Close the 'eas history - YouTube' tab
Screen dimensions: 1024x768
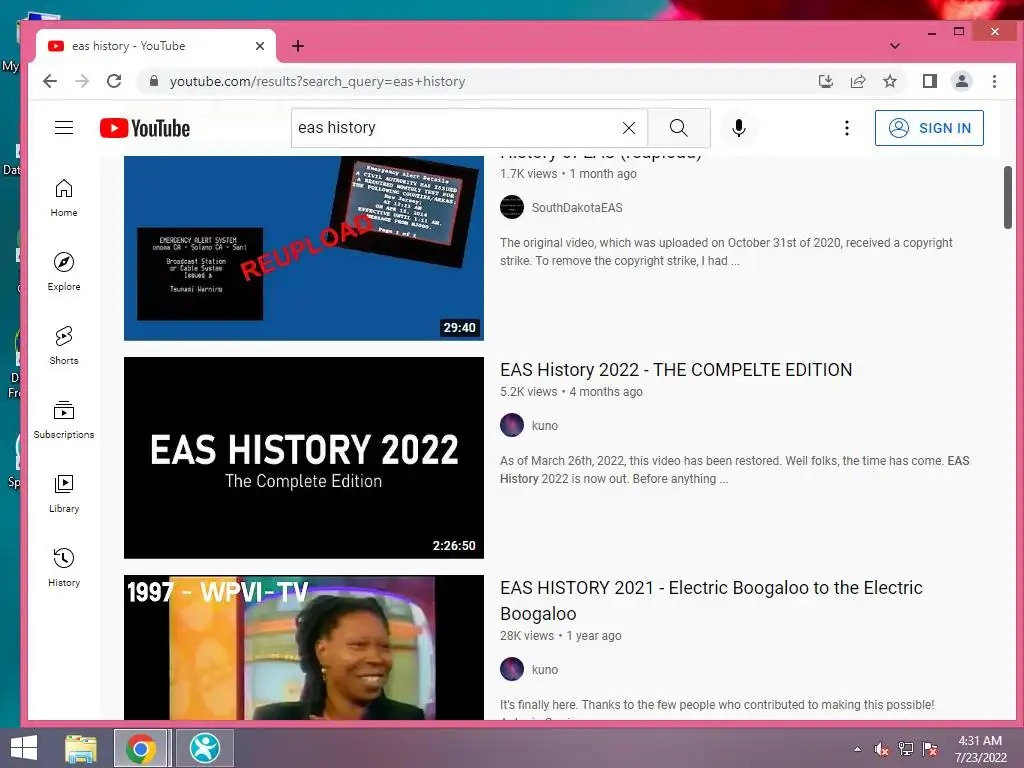[260, 46]
